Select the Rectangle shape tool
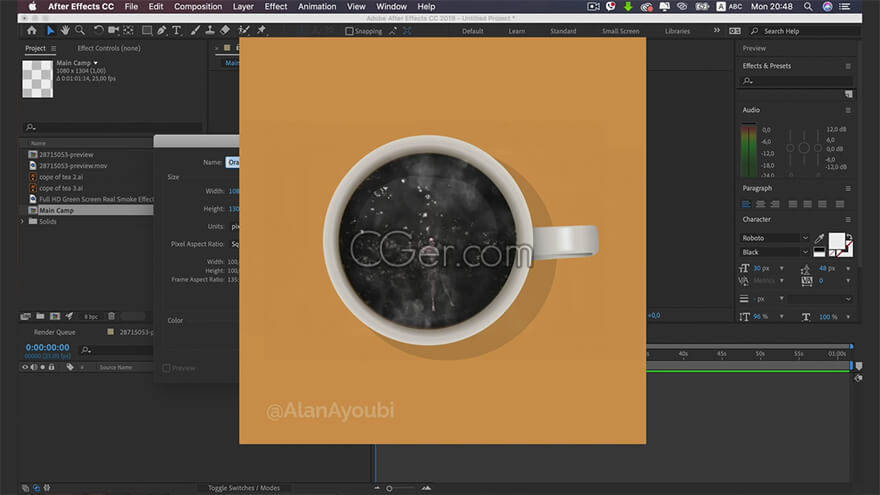Image resolution: width=880 pixels, height=495 pixels. coord(146,30)
